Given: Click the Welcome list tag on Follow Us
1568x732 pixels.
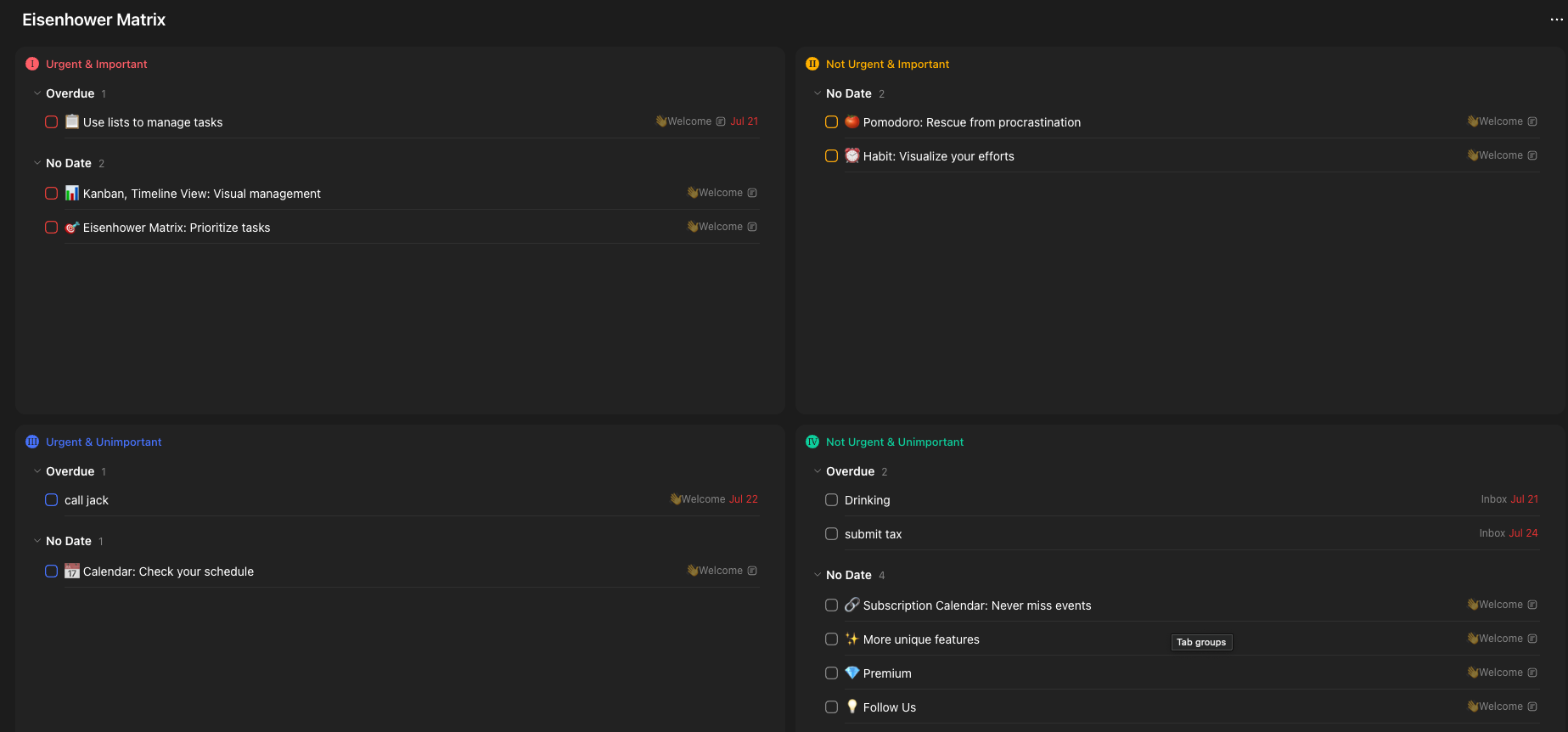Looking at the screenshot, I should (x=1495, y=707).
